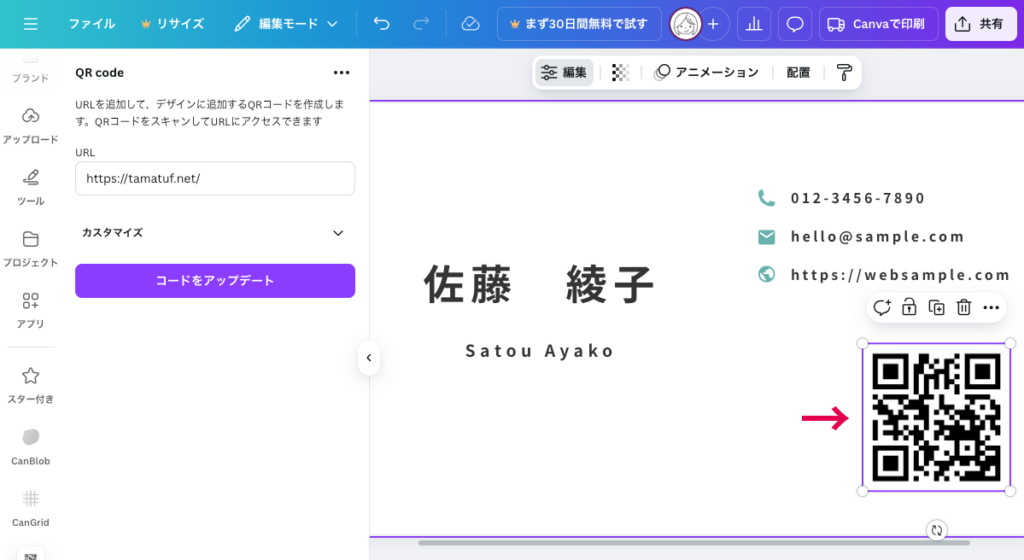This screenshot has width=1024, height=560.
Task: Open the transparency checkerboard icon
Action: (x=620, y=72)
